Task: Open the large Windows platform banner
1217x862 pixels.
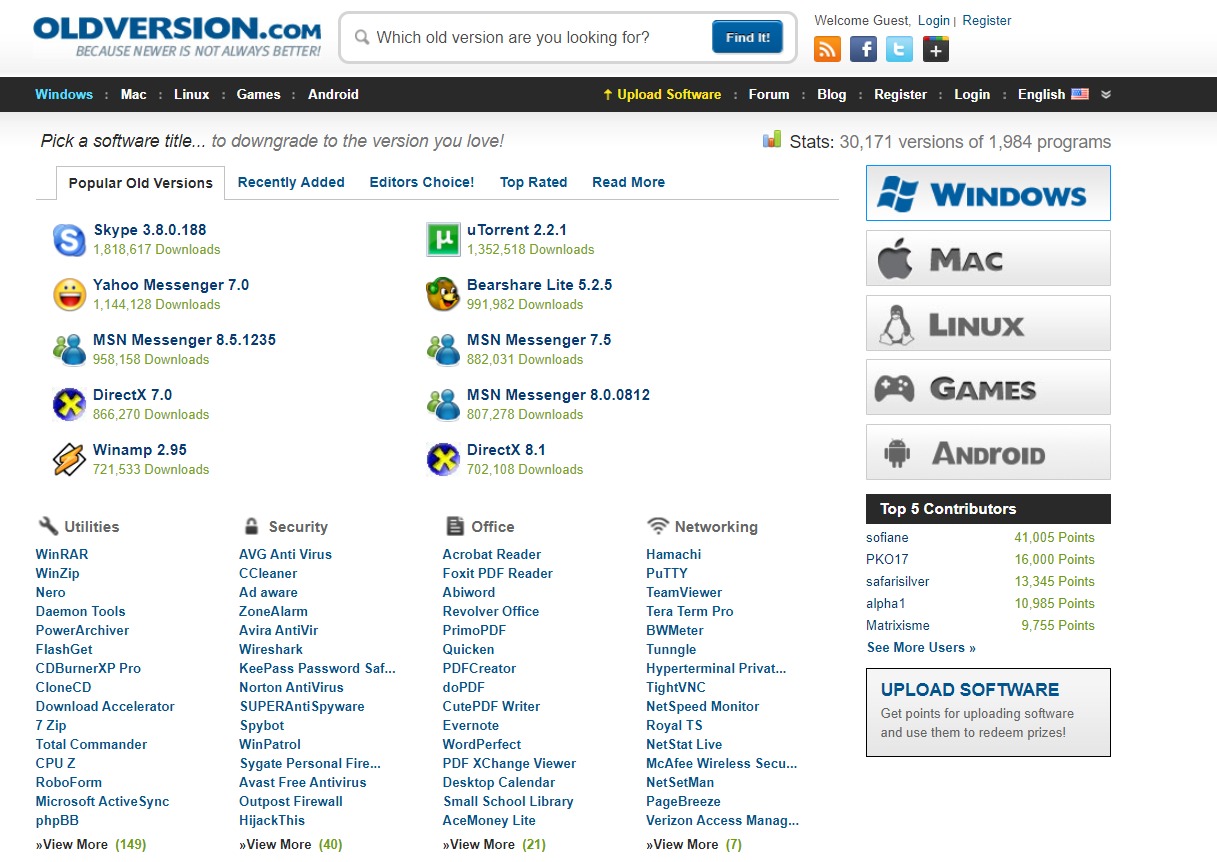Action: click(988, 193)
